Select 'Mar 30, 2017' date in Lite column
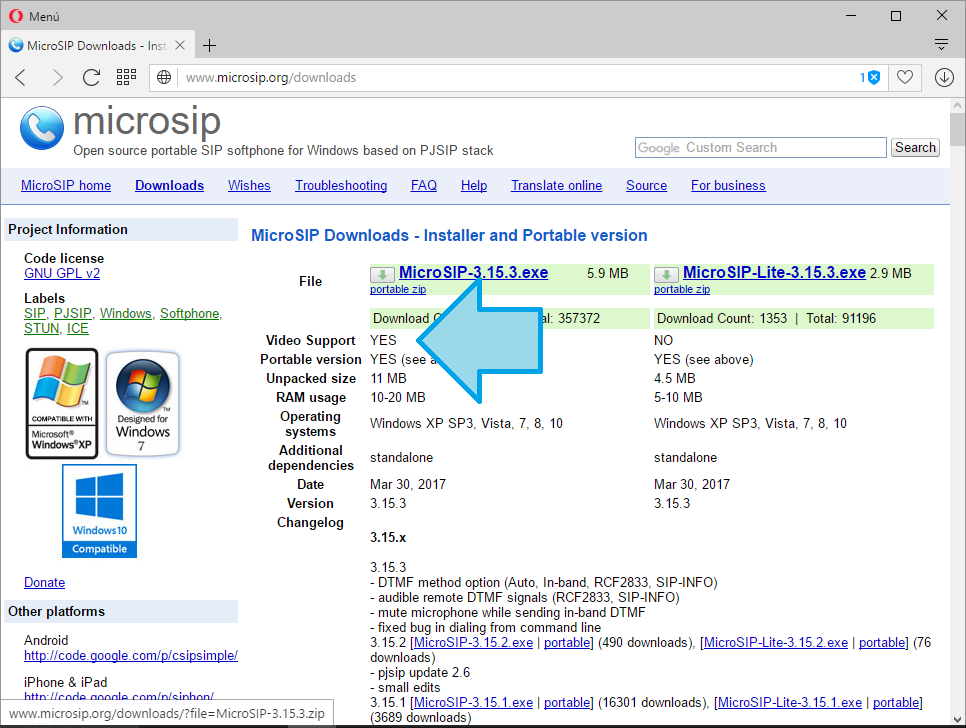The height and width of the screenshot is (728, 966). pos(692,485)
